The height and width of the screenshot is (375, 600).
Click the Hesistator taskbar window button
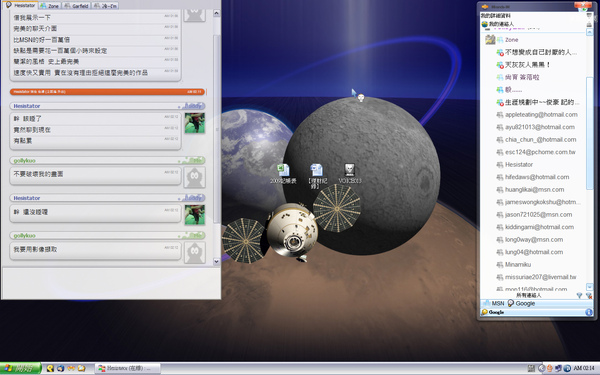tap(127, 368)
